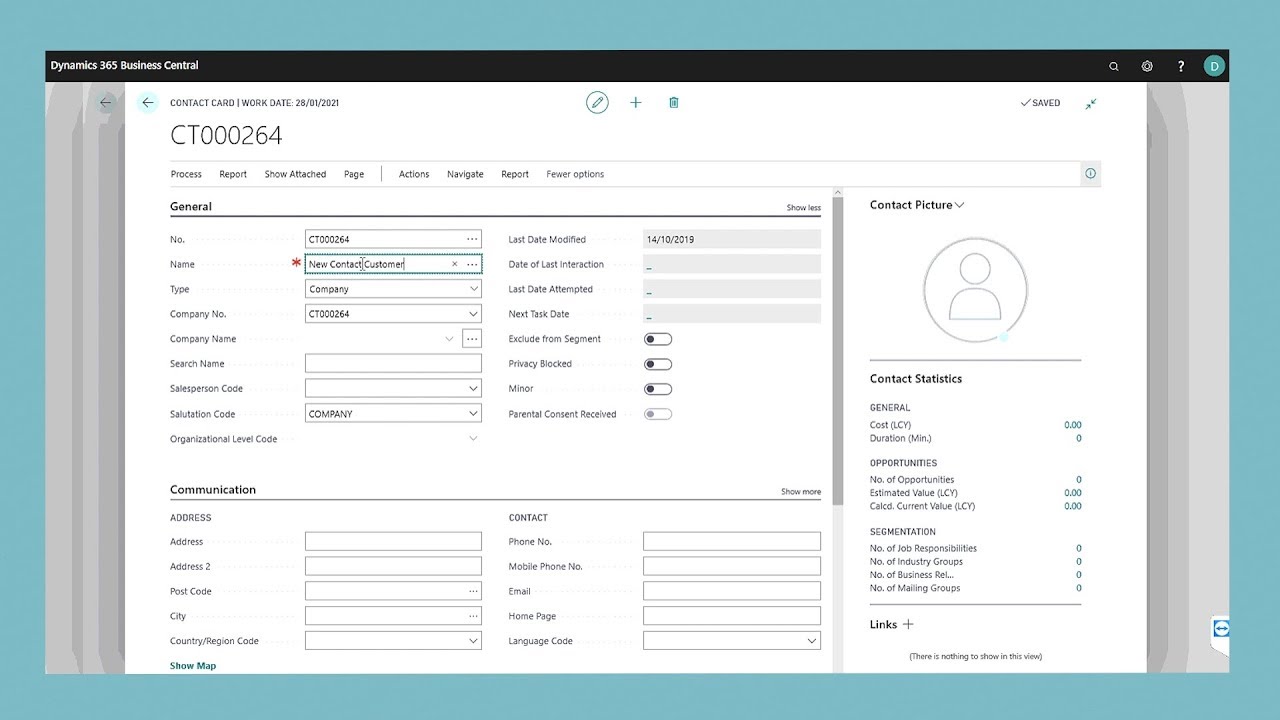
Task: Click Estimated Value (LCY) amount
Action: click(x=1072, y=493)
